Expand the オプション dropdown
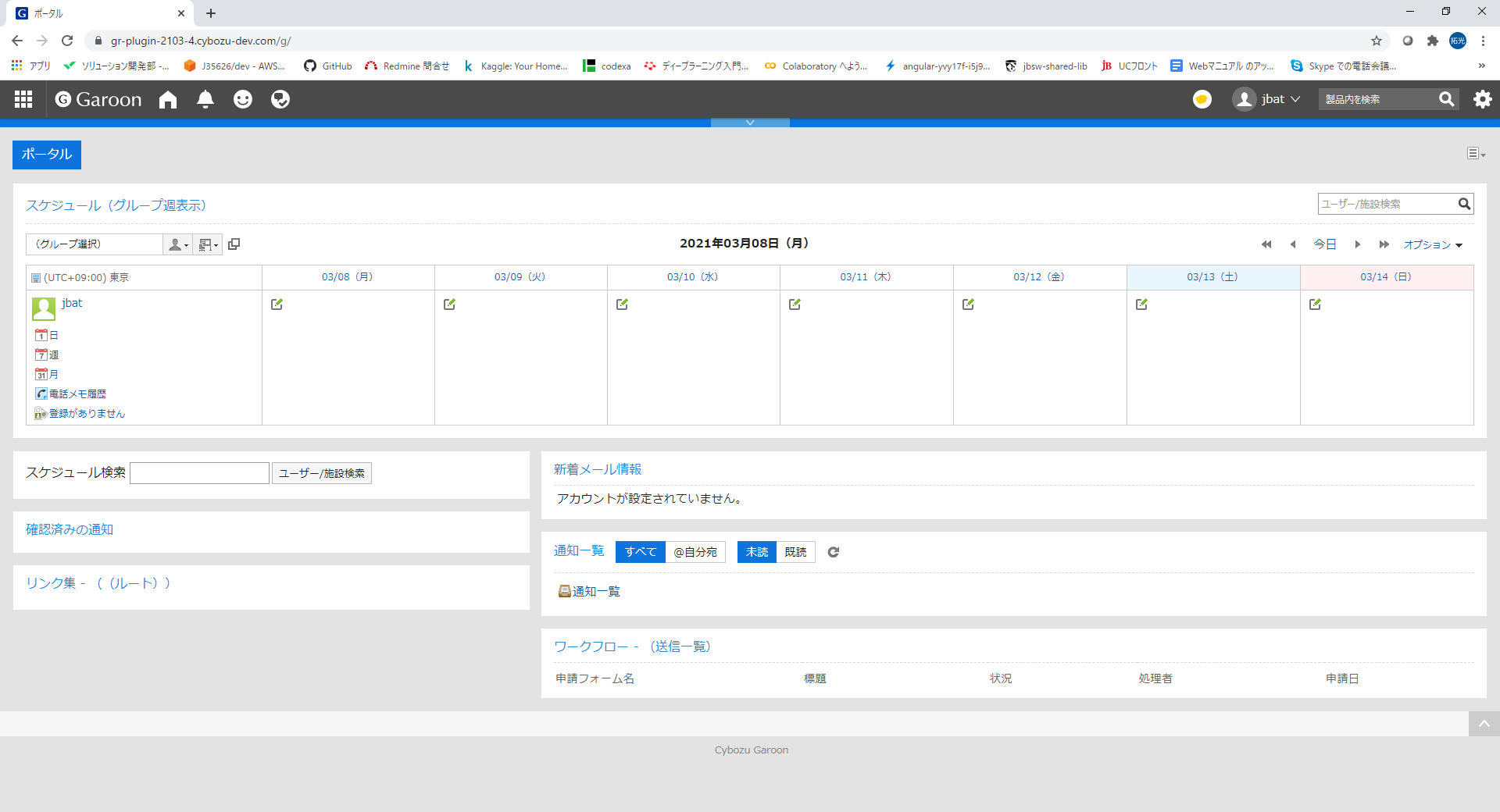This screenshot has height=812, width=1500. click(x=1432, y=244)
